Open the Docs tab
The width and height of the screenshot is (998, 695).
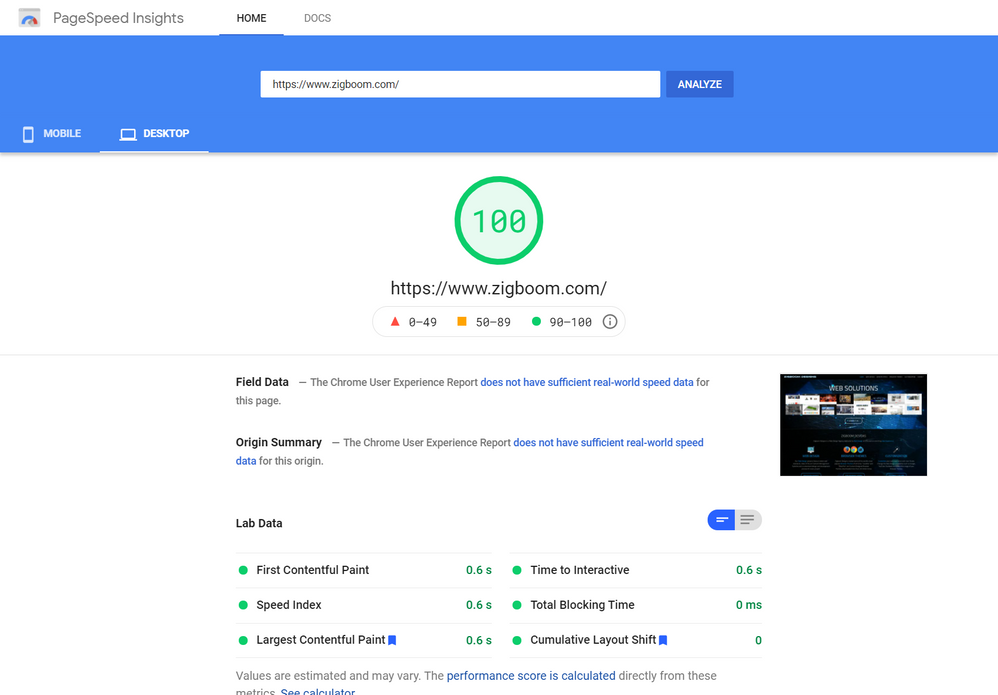[x=317, y=18]
